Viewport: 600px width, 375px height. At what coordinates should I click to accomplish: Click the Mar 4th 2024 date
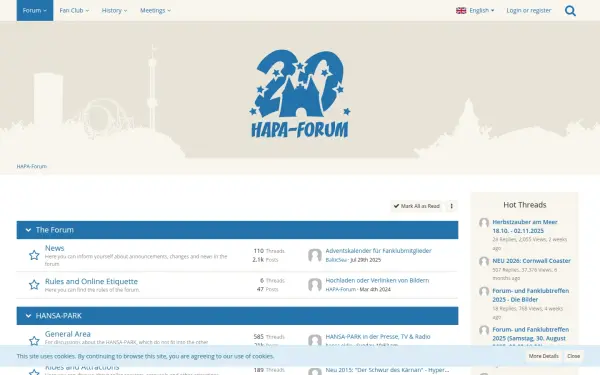[375, 289]
